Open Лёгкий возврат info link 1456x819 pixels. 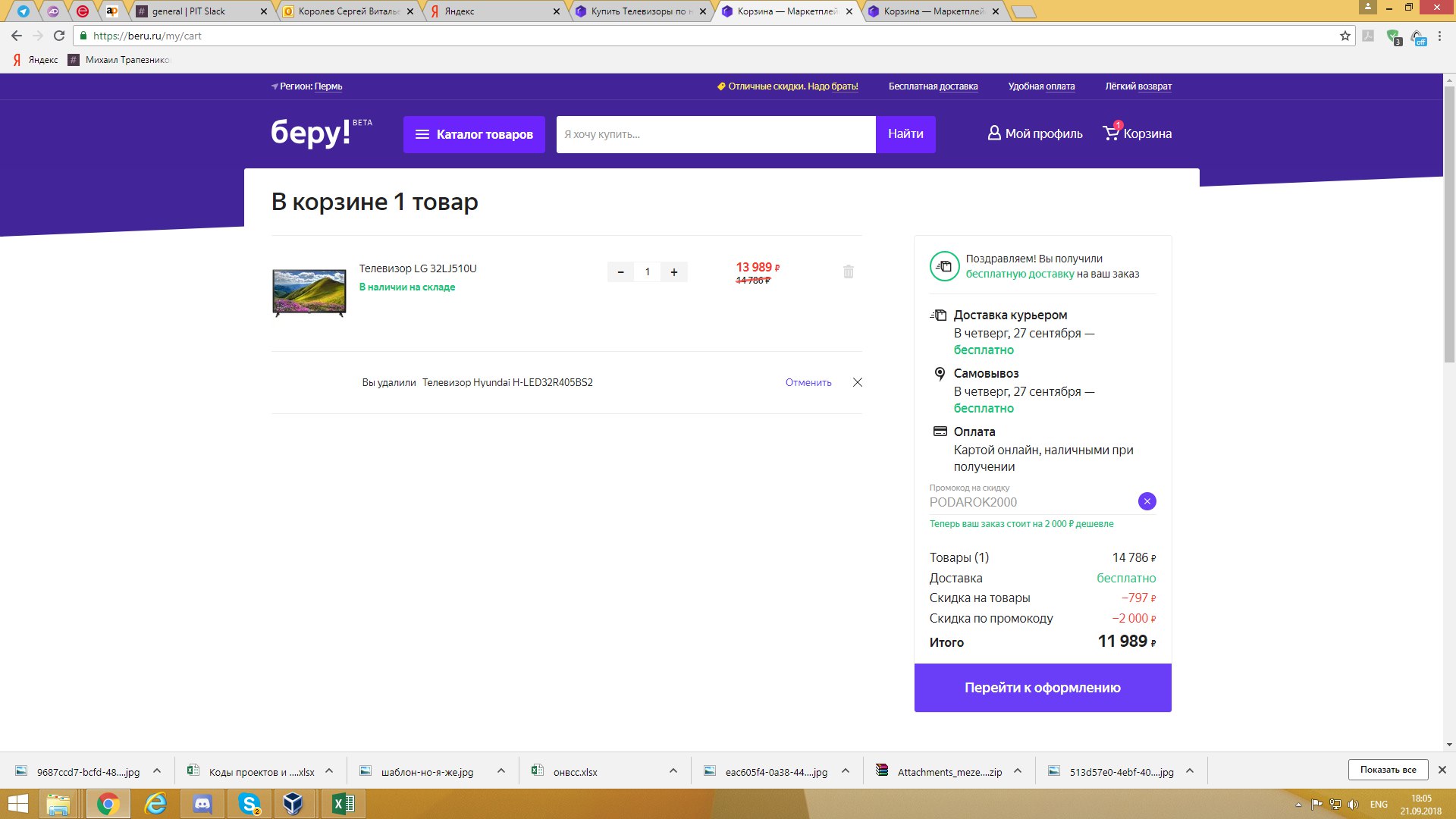(1138, 86)
